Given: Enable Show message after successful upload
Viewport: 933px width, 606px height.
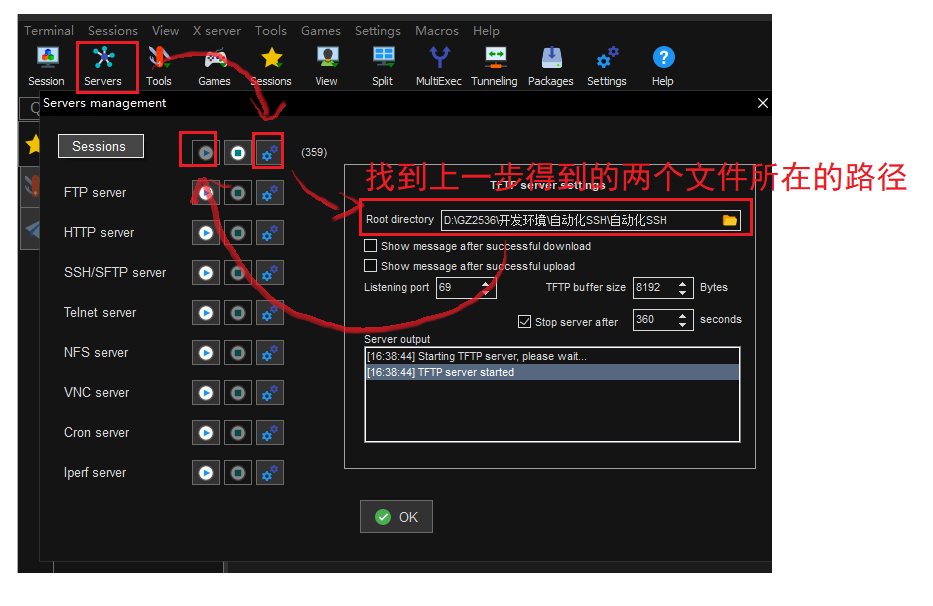Looking at the screenshot, I should pyautogui.click(x=370, y=265).
